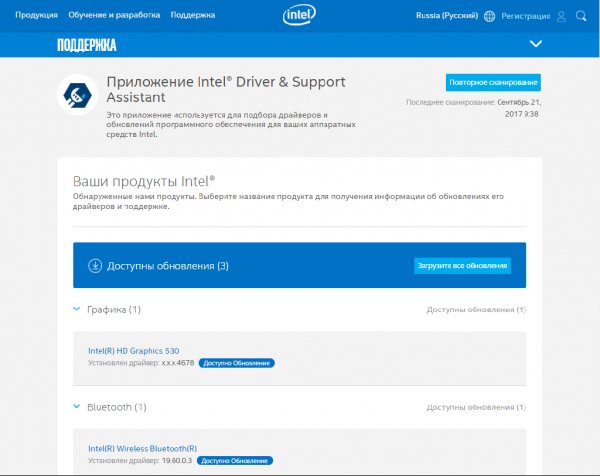Open the Поддержка top menu

pyautogui.click(x=193, y=15)
